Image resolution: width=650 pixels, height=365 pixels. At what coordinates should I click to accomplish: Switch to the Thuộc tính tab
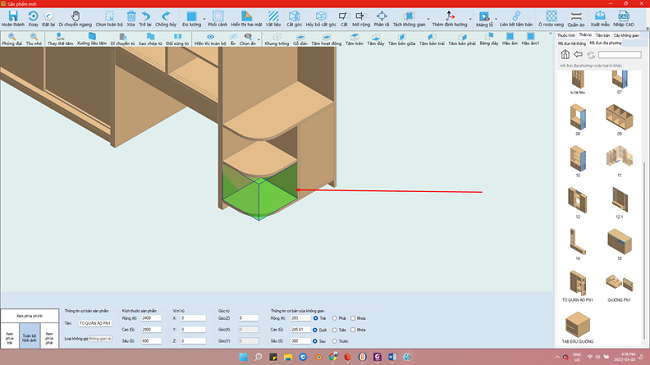coord(566,36)
